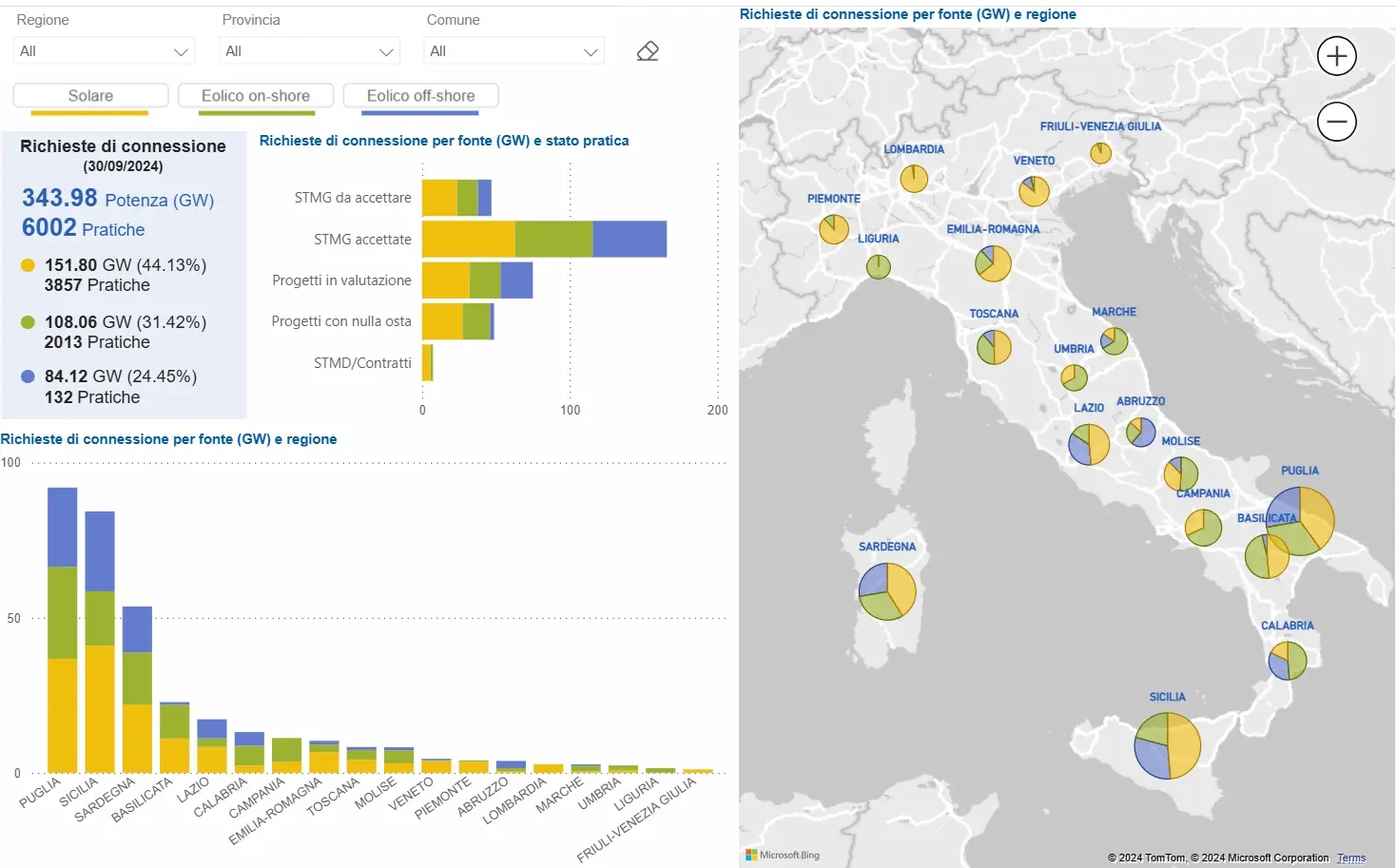Clear all filters with the eraser icon
Image resolution: width=1396 pixels, height=868 pixels.
[648, 51]
